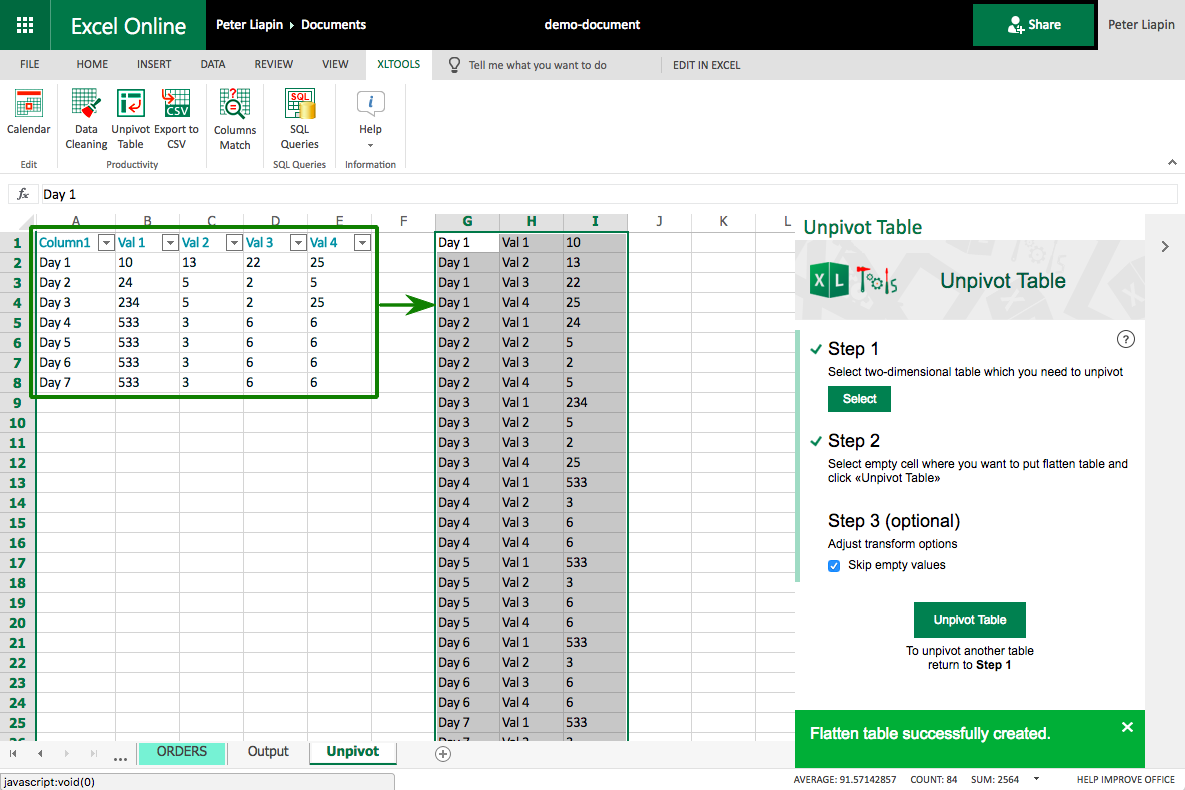
Task: Open status bar summary options dropdown
Action: (x=1036, y=779)
